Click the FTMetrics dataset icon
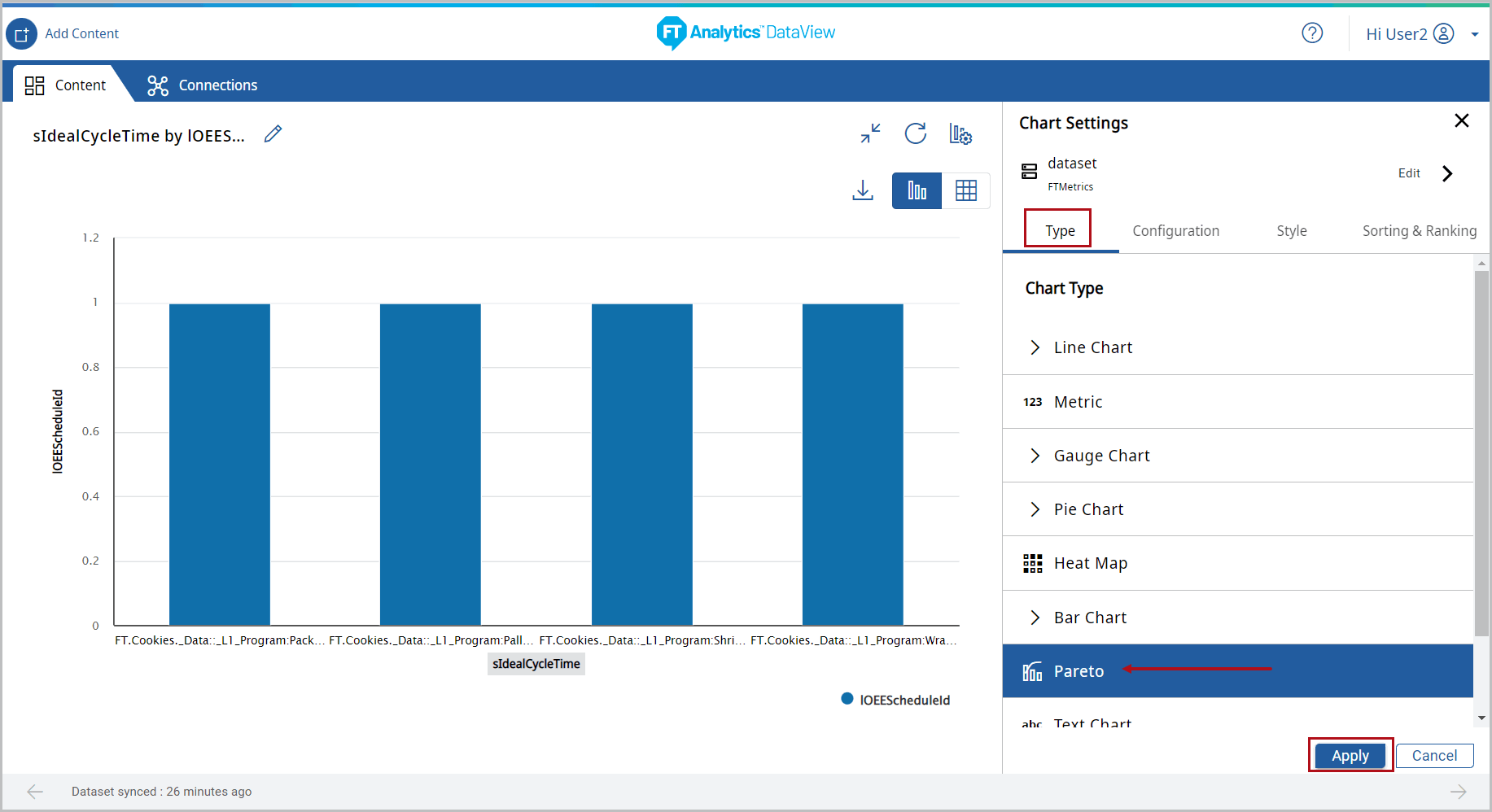Image resolution: width=1492 pixels, height=812 pixels. (x=1030, y=171)
